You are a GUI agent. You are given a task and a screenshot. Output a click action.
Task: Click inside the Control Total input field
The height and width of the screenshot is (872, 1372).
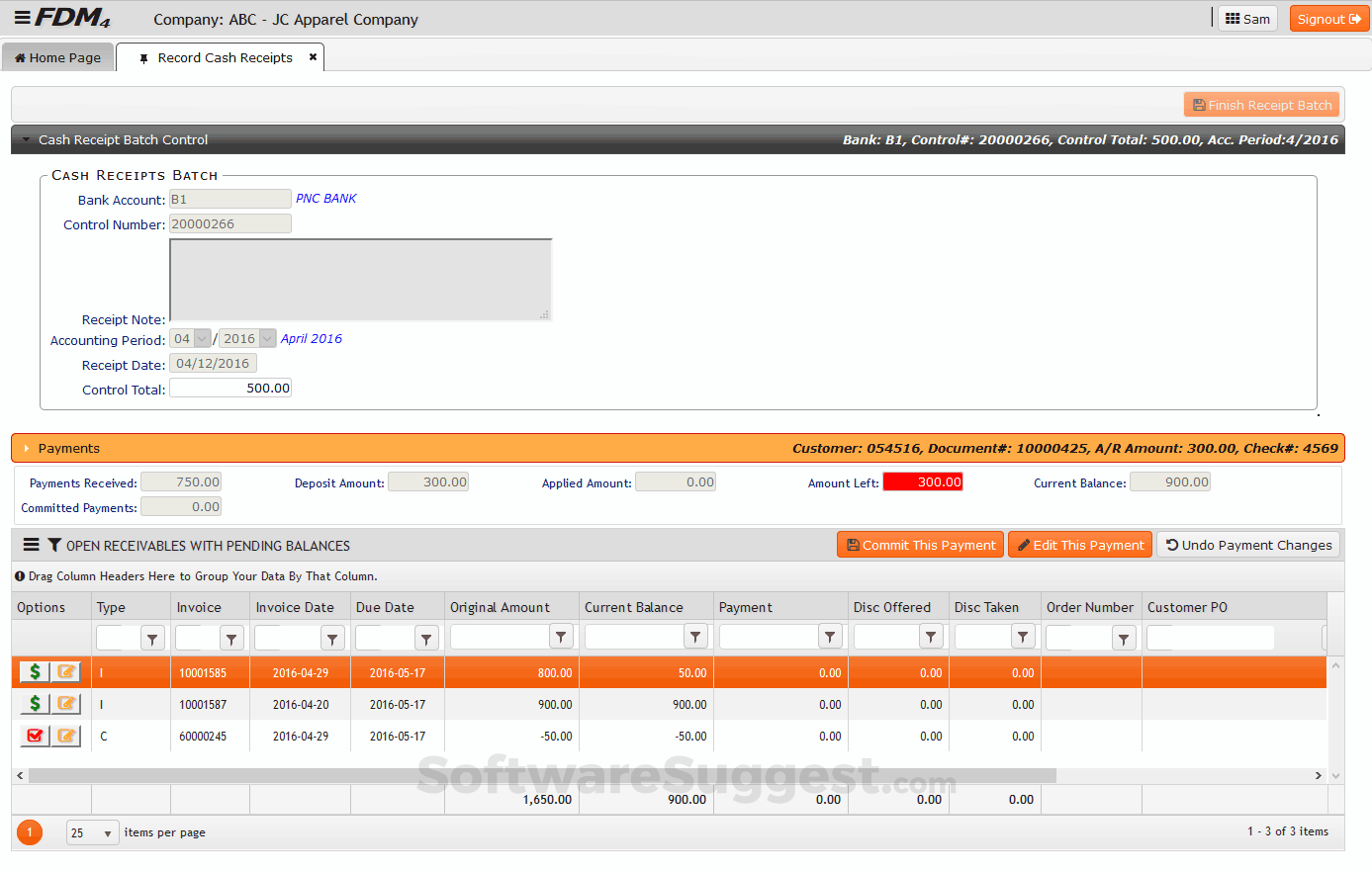pos(229,387)
